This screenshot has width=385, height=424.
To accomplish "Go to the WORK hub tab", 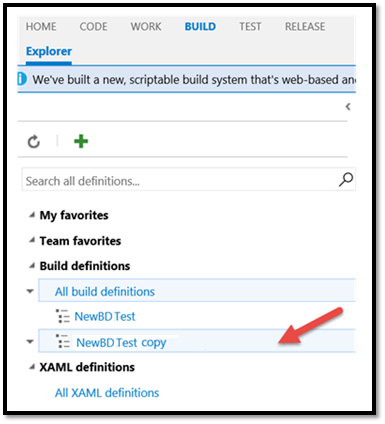I will click(146, 27).
